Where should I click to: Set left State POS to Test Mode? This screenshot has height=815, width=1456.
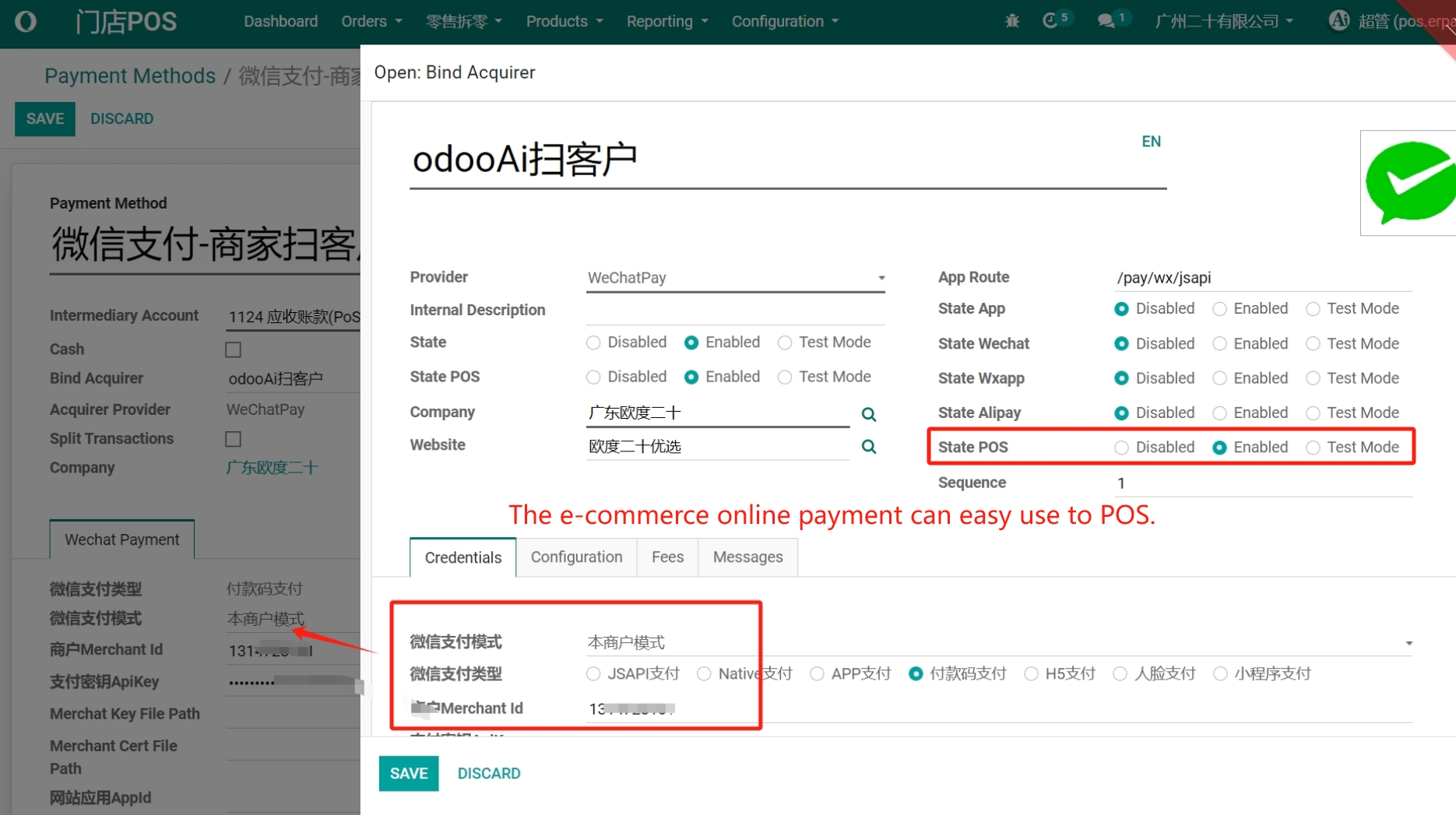click(785, 377)
